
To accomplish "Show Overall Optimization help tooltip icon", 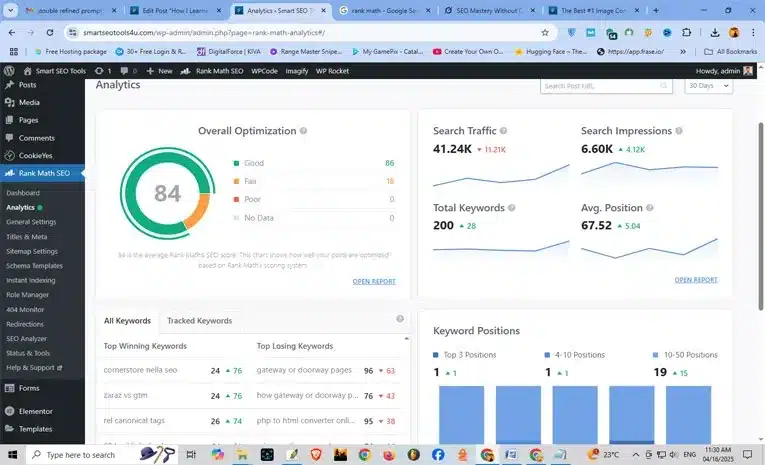I will tap(303, 131).
